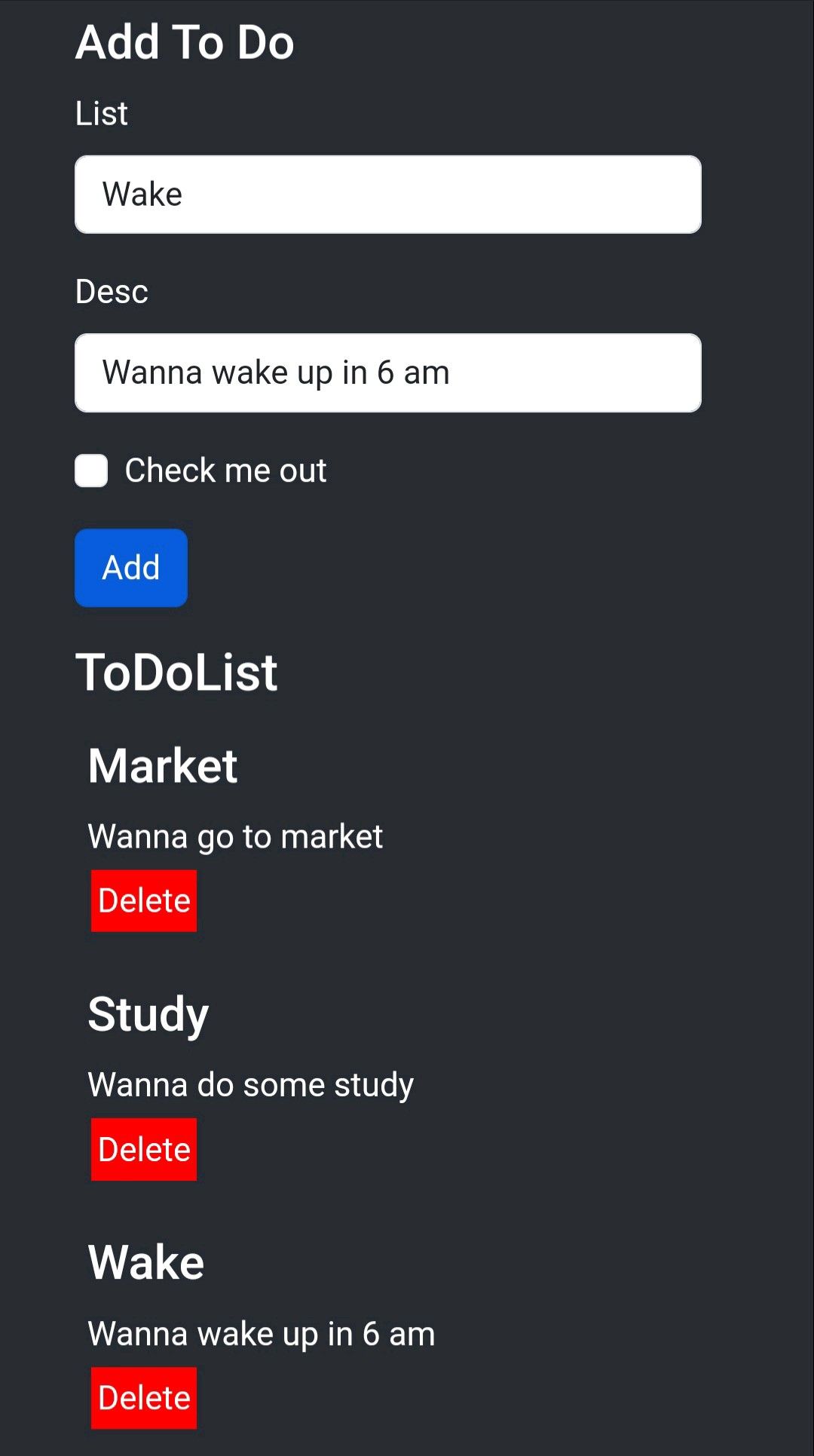Image resolution: width=814 pixels, height=1456 pixels.
Task: Click the Add button
Action: click(x=131, y=568)
